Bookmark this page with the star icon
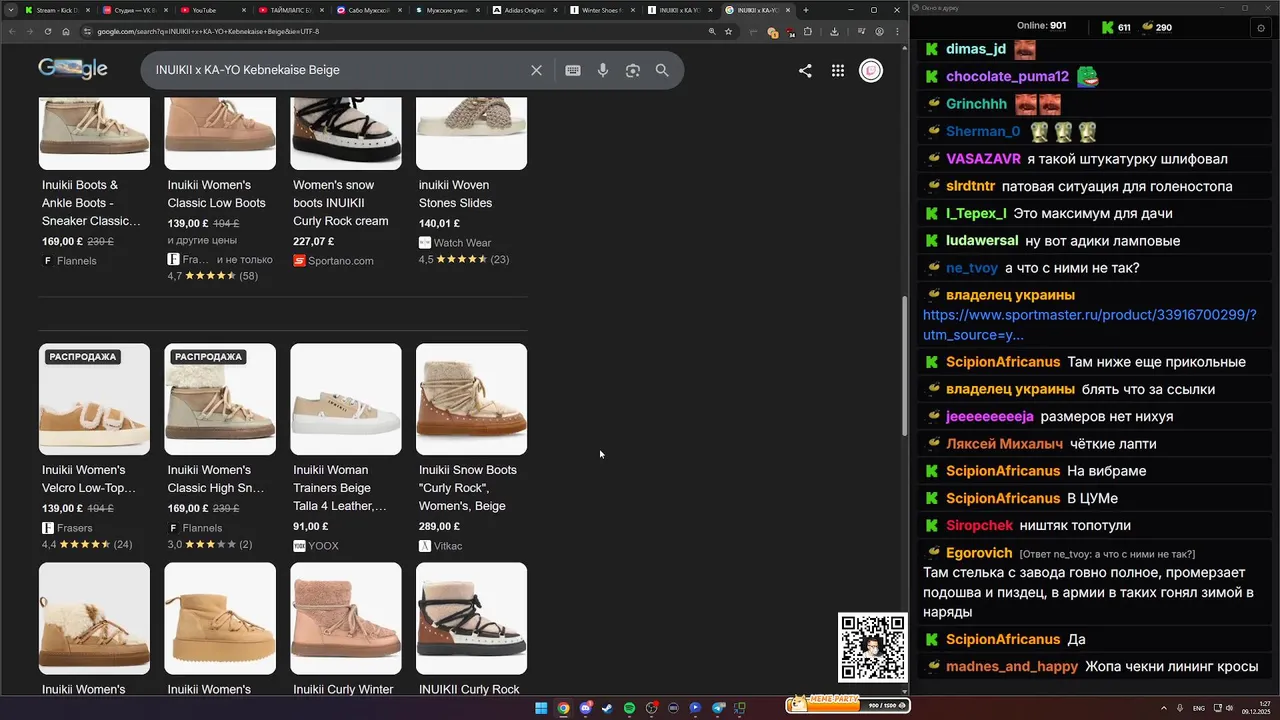 pyautogui.click(x=728, y=31)
